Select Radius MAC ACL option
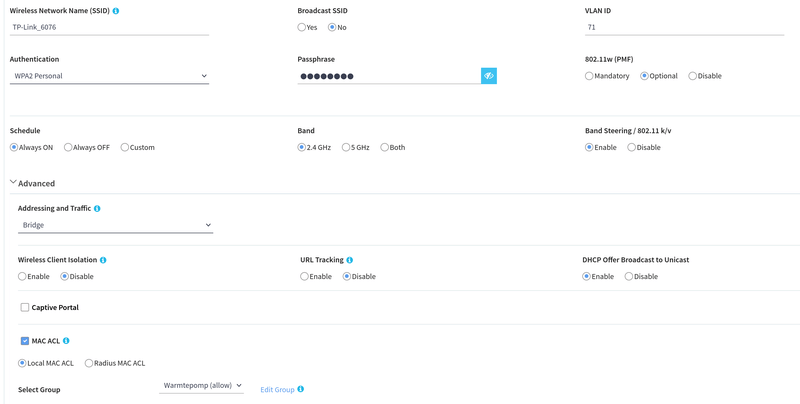 click(x=89, y=364)
